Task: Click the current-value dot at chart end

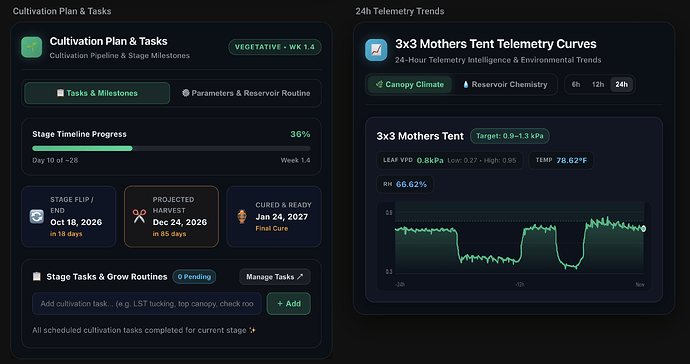Action: [x=643, y=228]
